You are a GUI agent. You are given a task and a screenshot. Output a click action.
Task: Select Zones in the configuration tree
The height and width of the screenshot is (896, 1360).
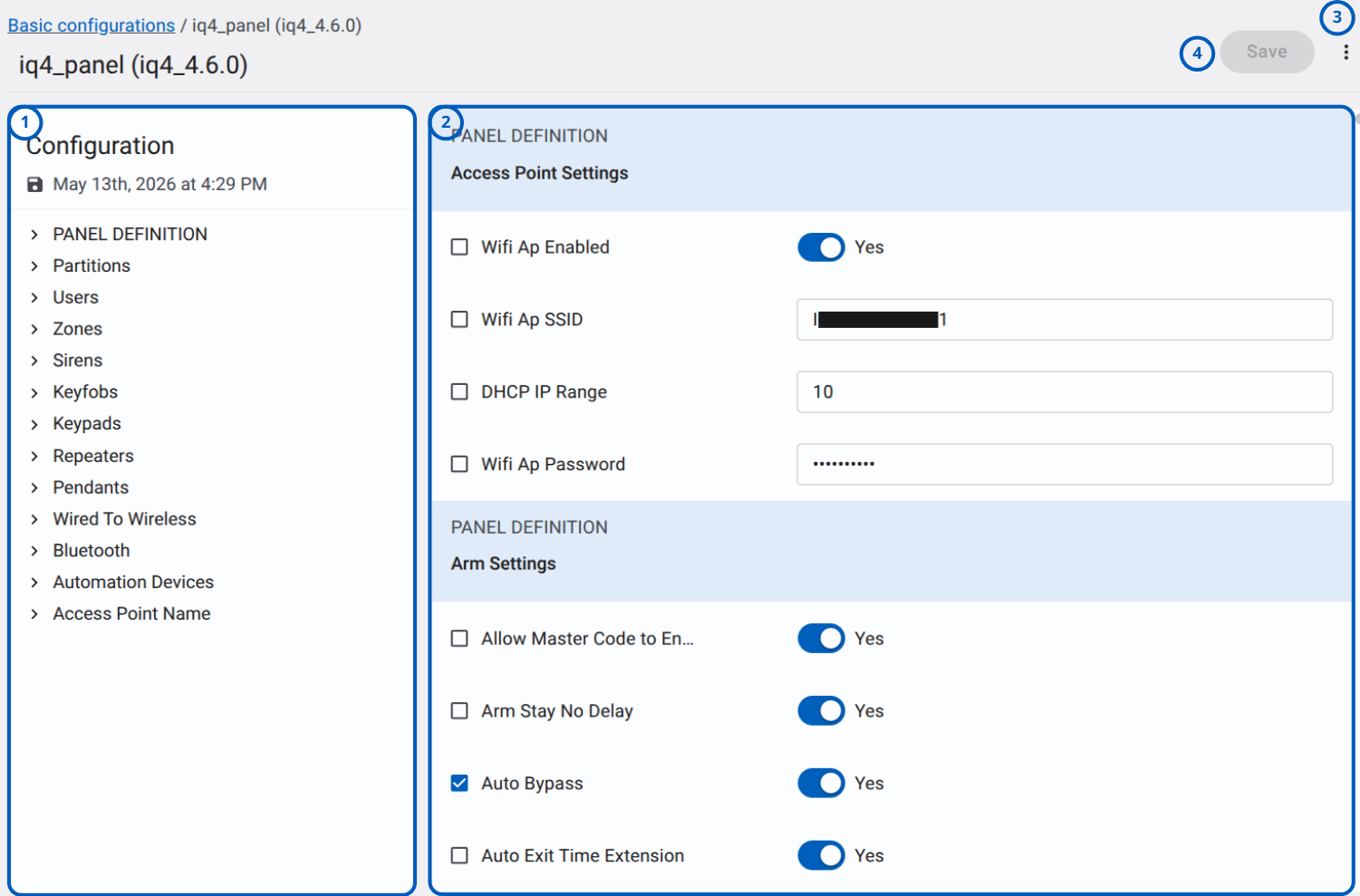77,329
